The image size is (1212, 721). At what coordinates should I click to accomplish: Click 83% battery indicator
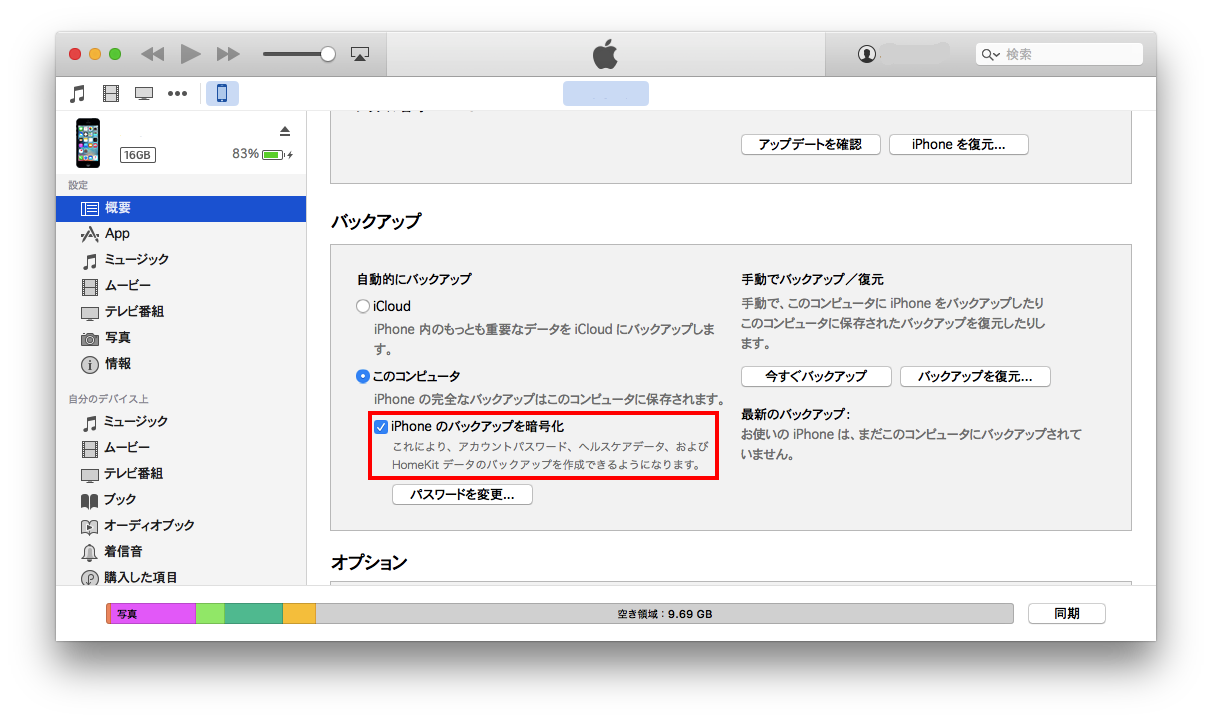262,155
